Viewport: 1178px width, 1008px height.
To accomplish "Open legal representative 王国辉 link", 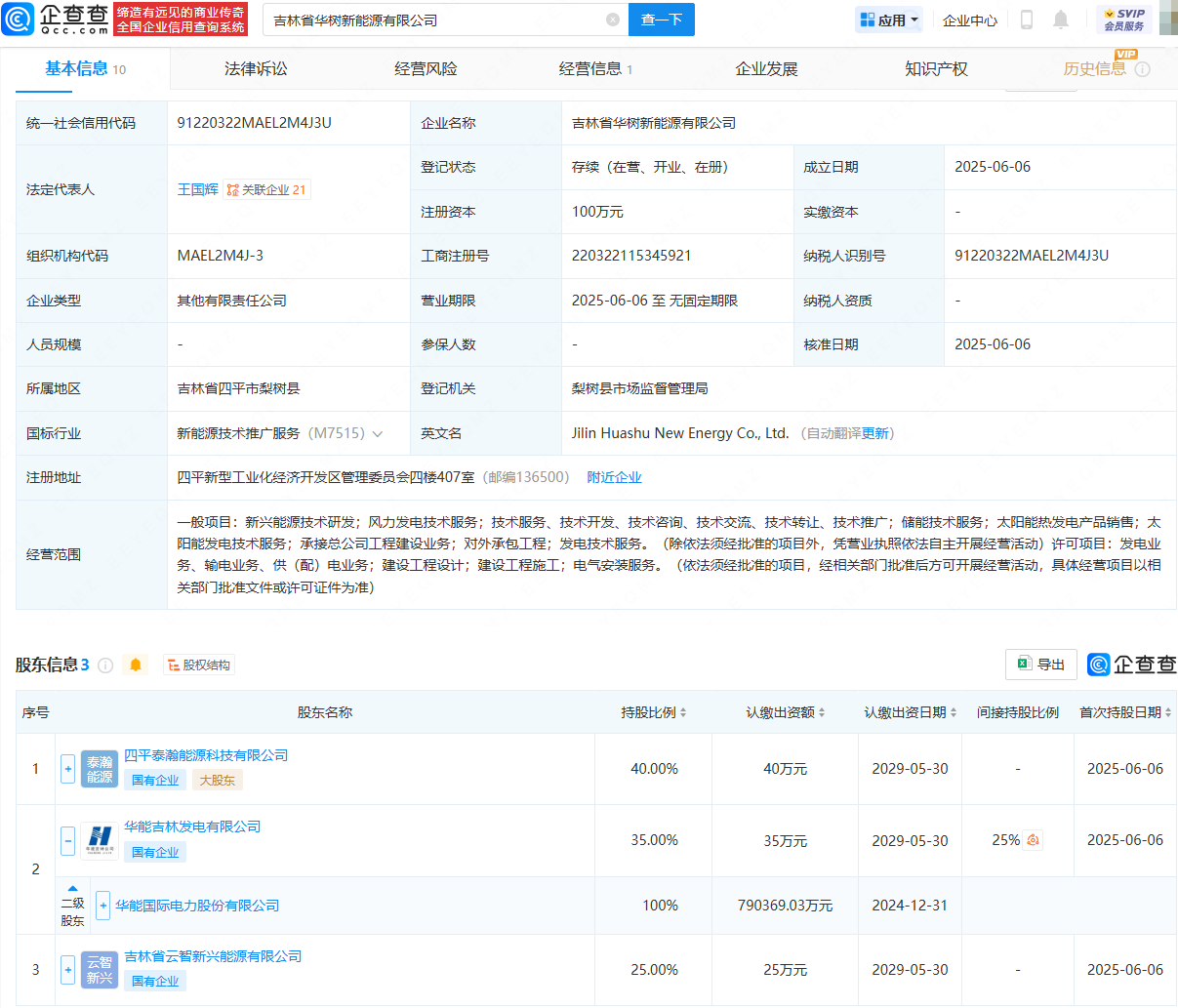I will point(197,189).
